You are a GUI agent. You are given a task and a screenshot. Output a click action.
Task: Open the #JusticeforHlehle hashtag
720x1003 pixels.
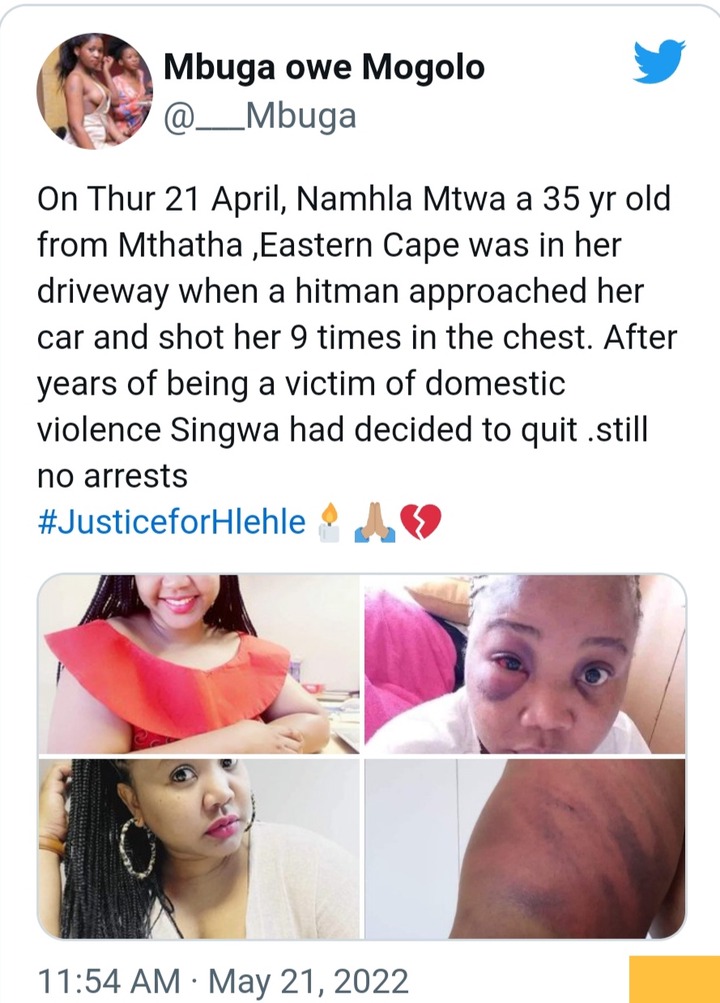tap(171, 521)
